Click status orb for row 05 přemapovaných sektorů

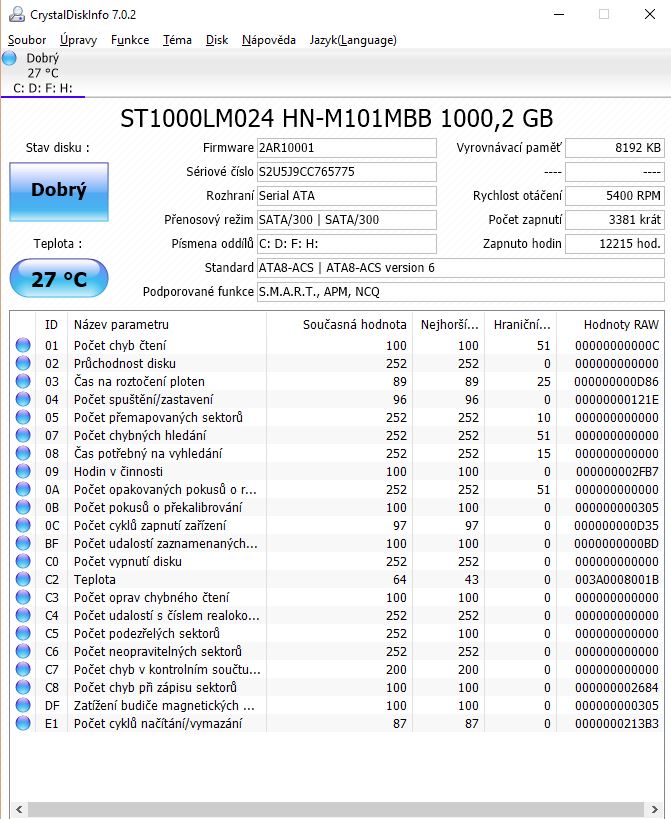tap(23, 417)
